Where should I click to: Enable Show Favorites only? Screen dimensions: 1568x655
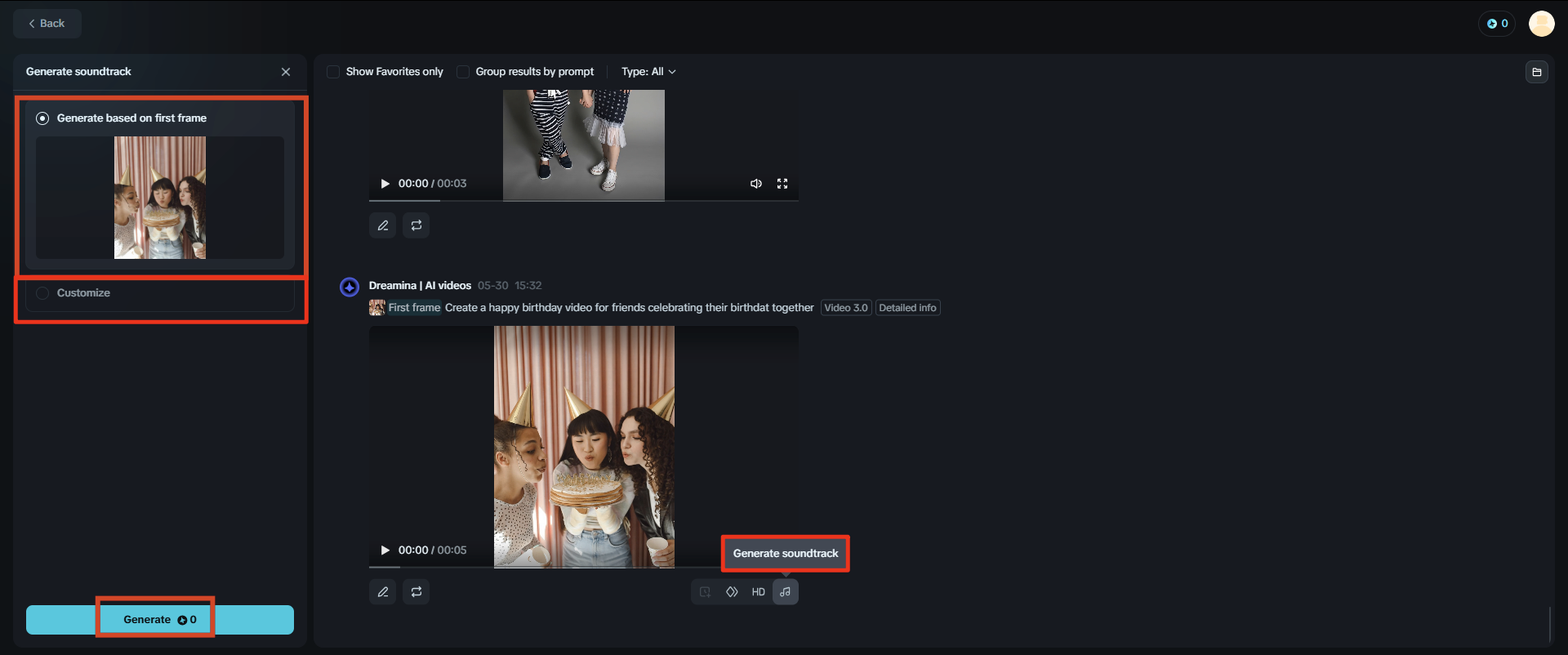click(x=333, y=72)
